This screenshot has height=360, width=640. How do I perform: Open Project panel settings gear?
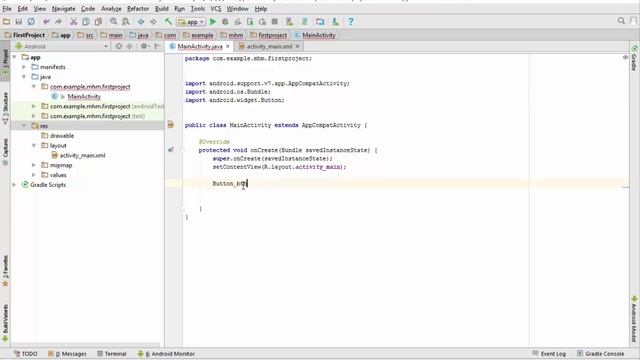[x=144, y=46]
